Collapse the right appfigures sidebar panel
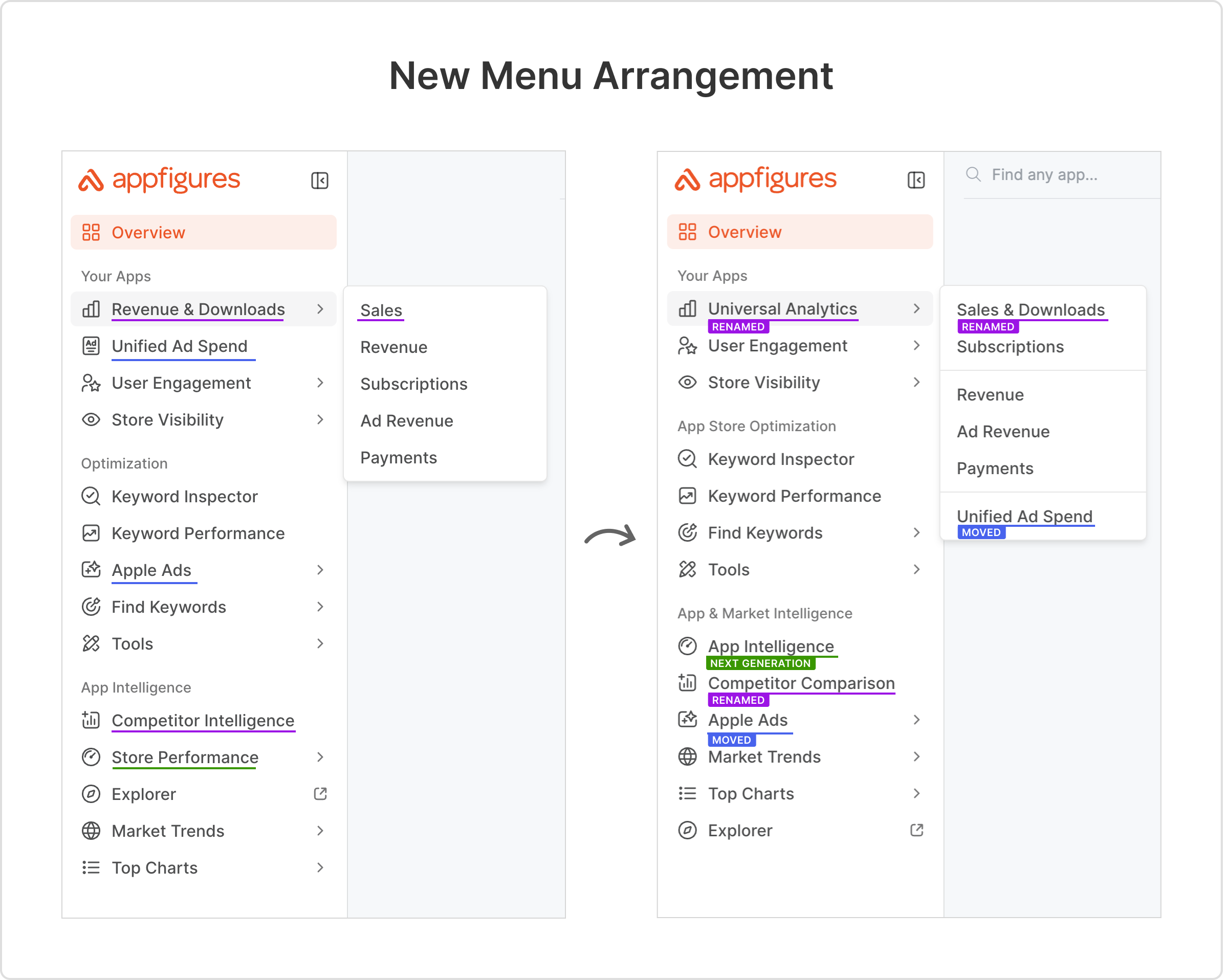This screenshot has height=980, width=1223. tap(915, 181)
